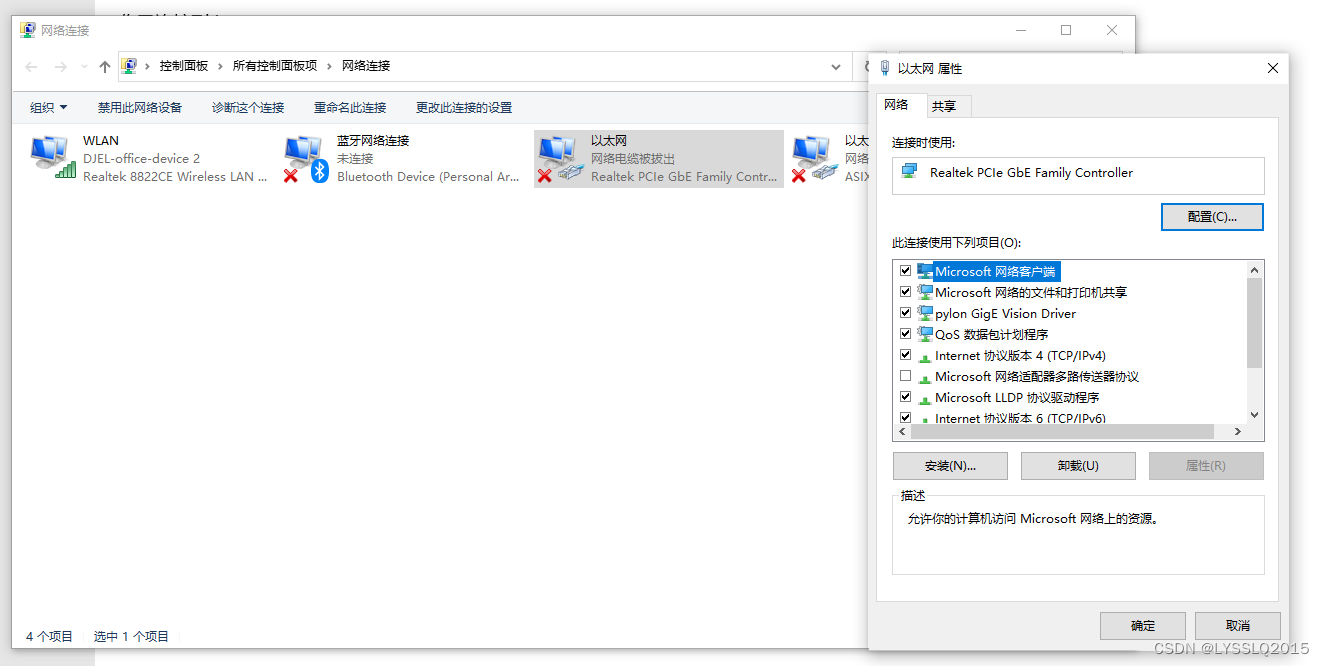
Task: Toggle the Microsoft 网络客户端 checkbox
Action: (x=906, y=271)
